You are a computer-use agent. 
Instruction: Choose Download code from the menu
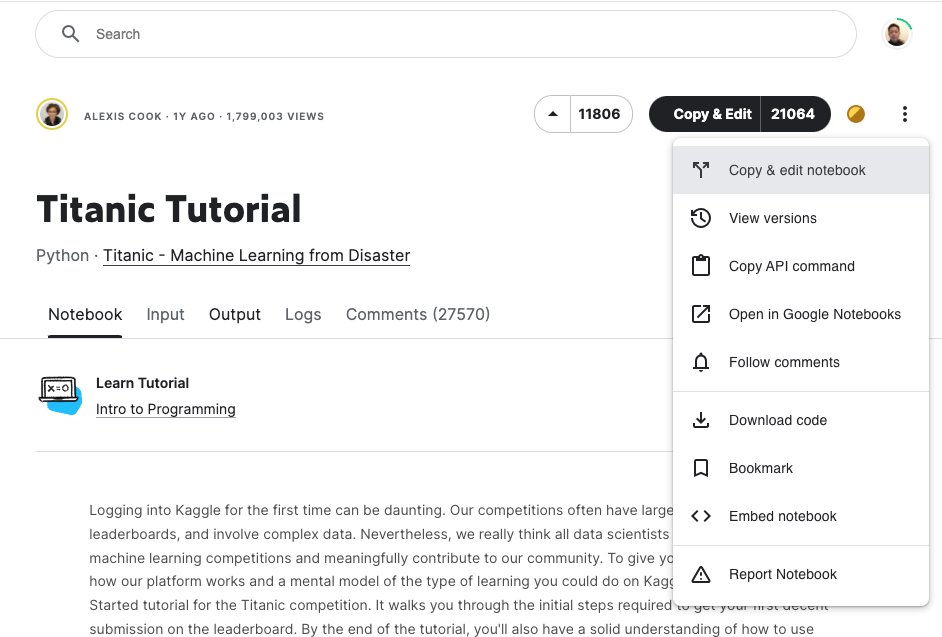coord(801,420)
